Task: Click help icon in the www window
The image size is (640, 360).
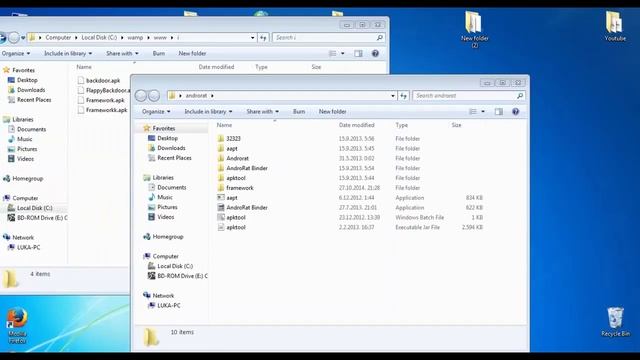Action: (375, 53)
